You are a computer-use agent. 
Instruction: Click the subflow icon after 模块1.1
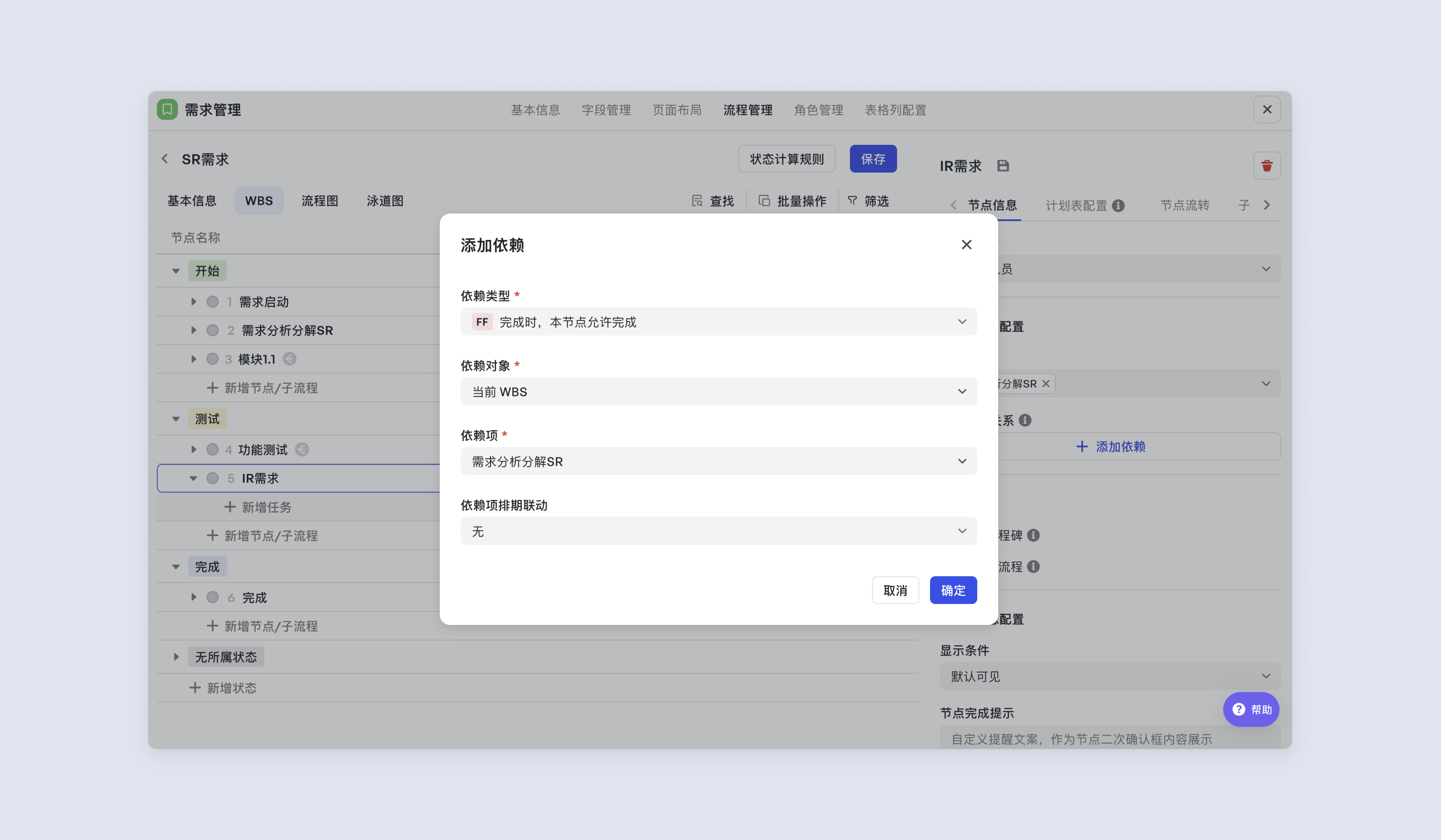(x=289, y=359)
